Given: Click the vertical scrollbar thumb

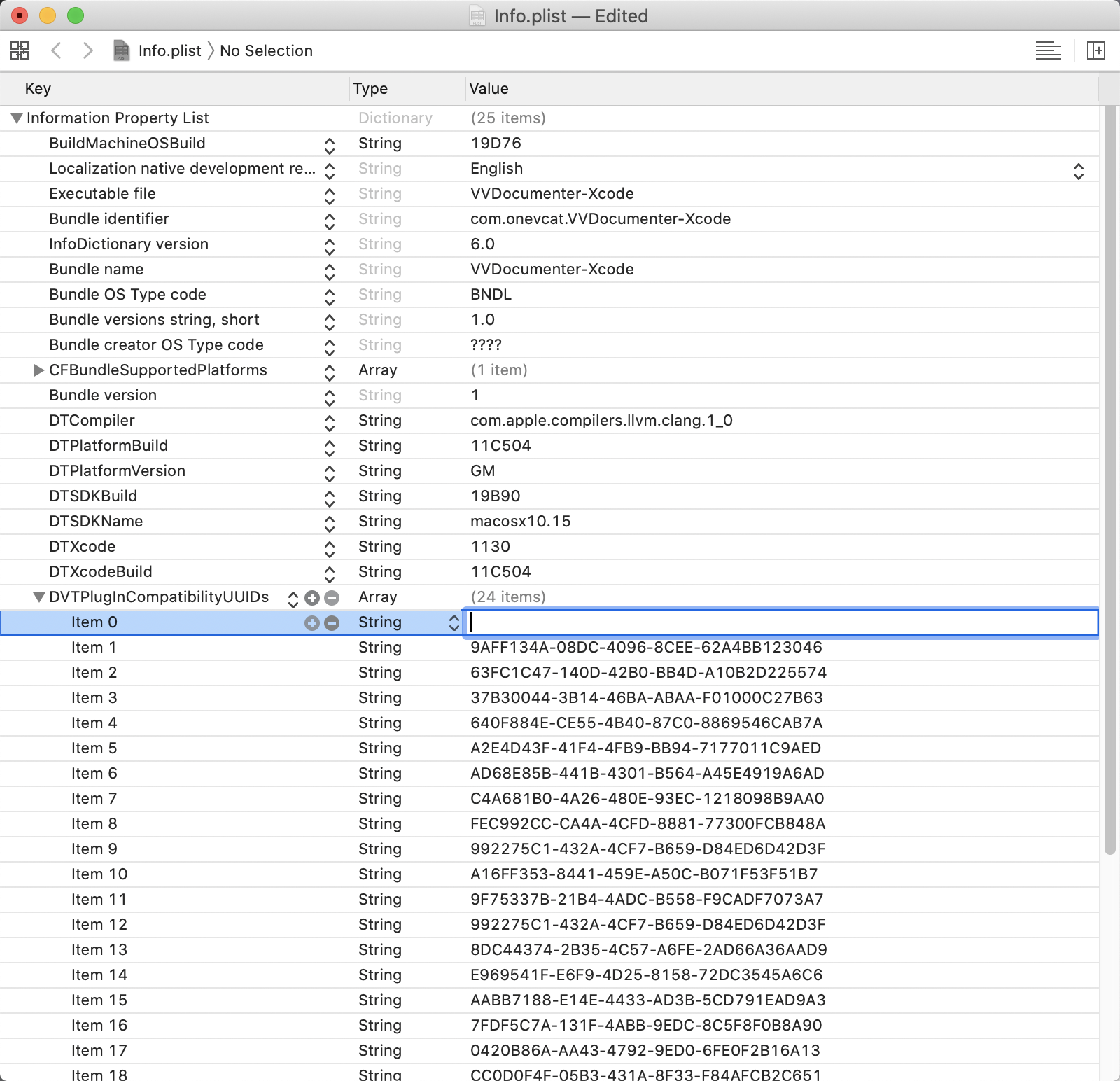Looking at the screenshot, I should (1109, 480).
